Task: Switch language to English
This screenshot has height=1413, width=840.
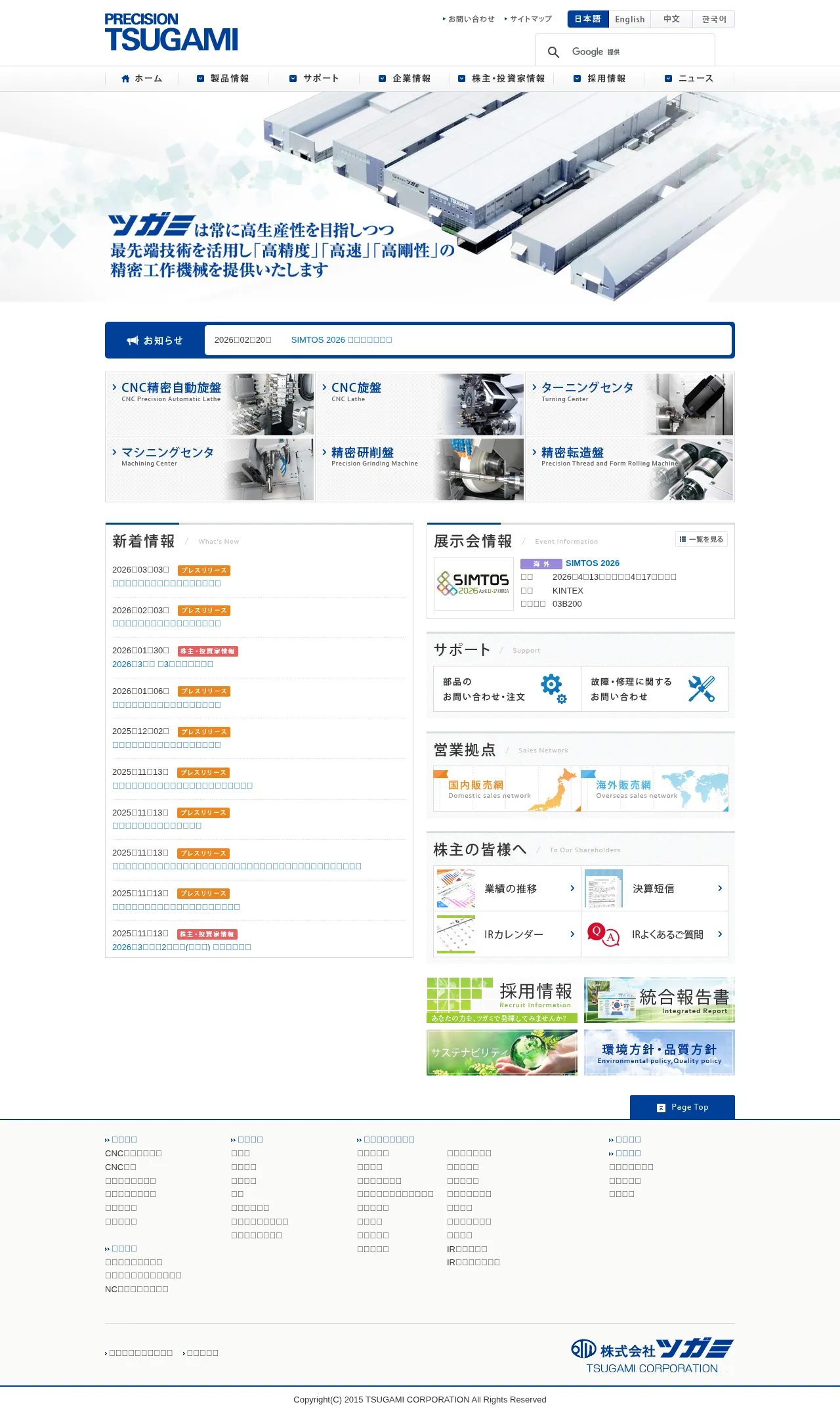Action: click(629, 19)
